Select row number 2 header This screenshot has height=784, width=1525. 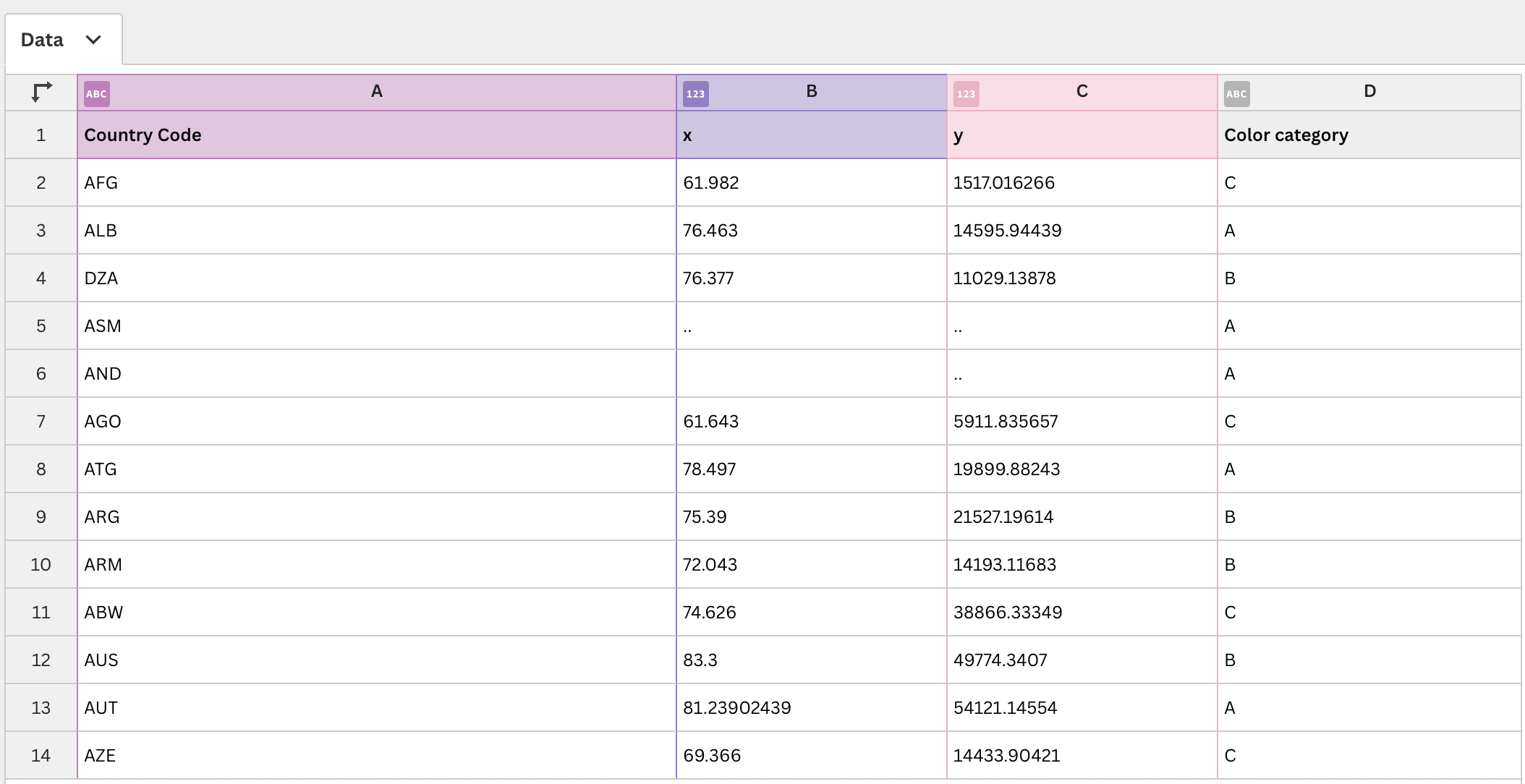pos(41,183)
